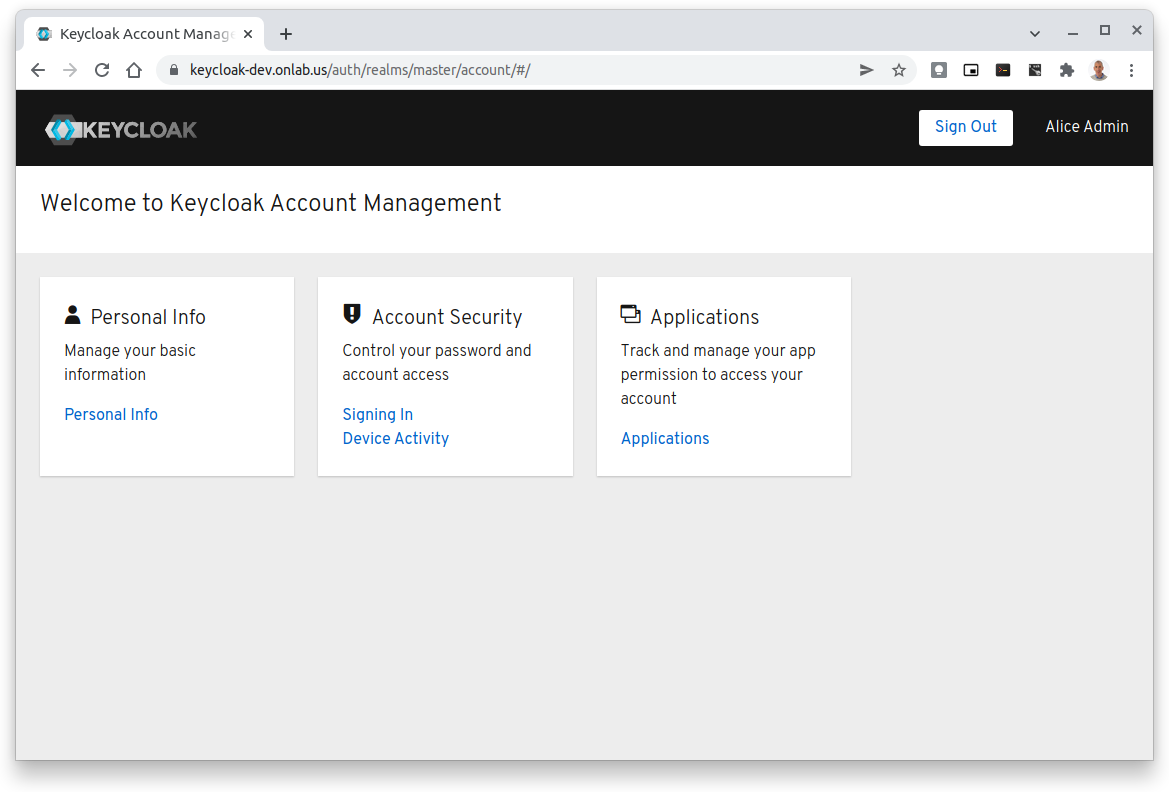This screenshot has width=1169, height=792.
Task: Open Chrome three-dot menu
Action: point(1132,70)
